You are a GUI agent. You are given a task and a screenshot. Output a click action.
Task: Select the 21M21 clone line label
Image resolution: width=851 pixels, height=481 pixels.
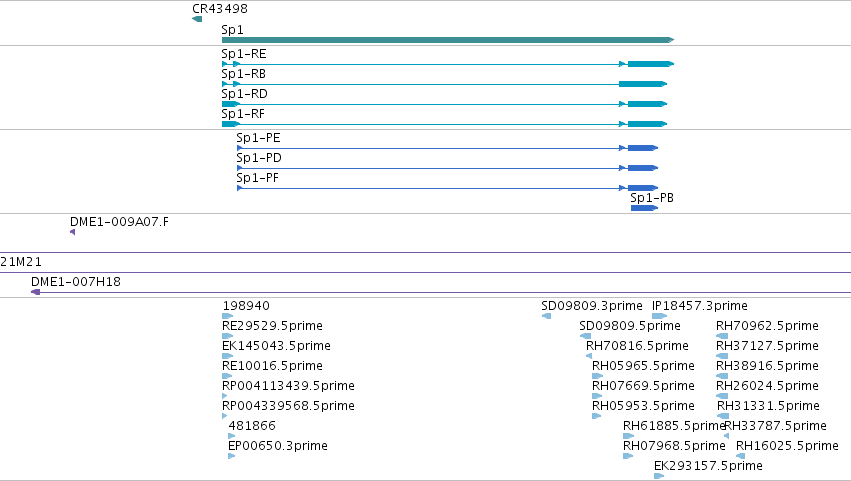coord(21,262)
